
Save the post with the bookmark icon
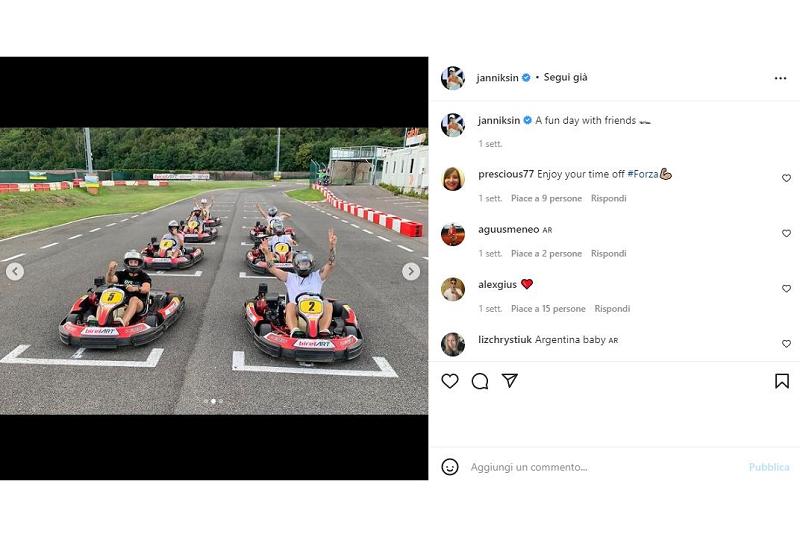[782, 381]
